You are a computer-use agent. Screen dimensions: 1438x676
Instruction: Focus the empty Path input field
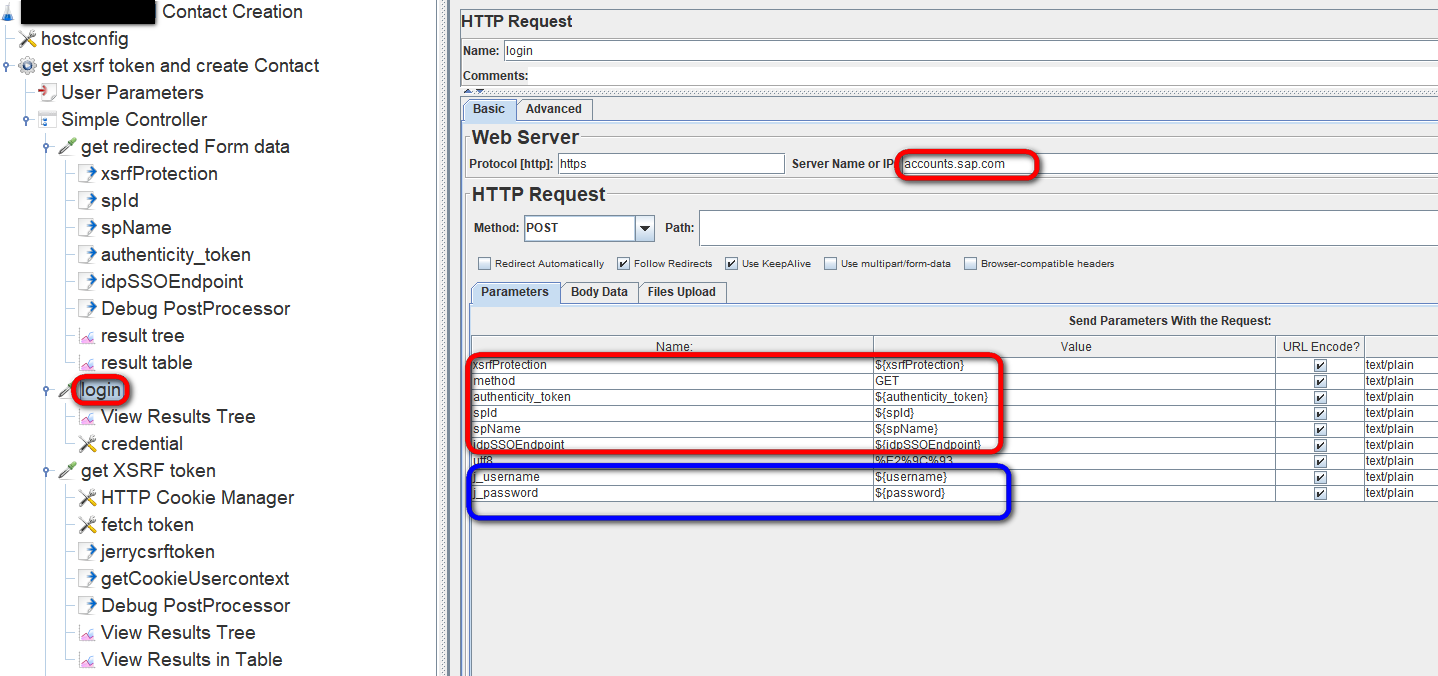click(1068, 228)
